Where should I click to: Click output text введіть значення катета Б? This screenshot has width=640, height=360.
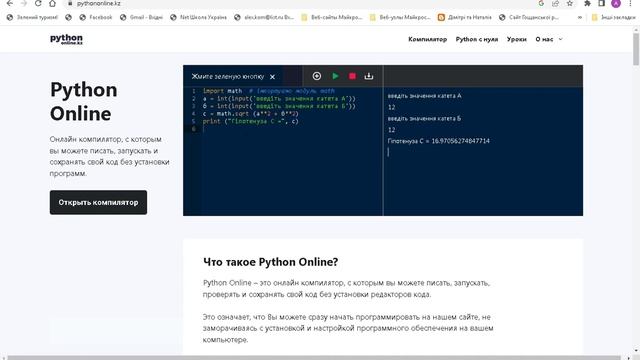tap(424, 118)
